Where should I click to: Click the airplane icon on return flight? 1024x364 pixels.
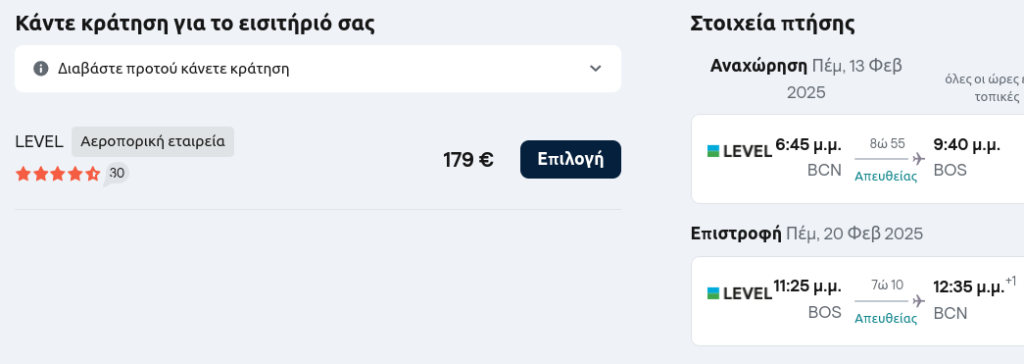pyautogui.click(x=919, y=301)
